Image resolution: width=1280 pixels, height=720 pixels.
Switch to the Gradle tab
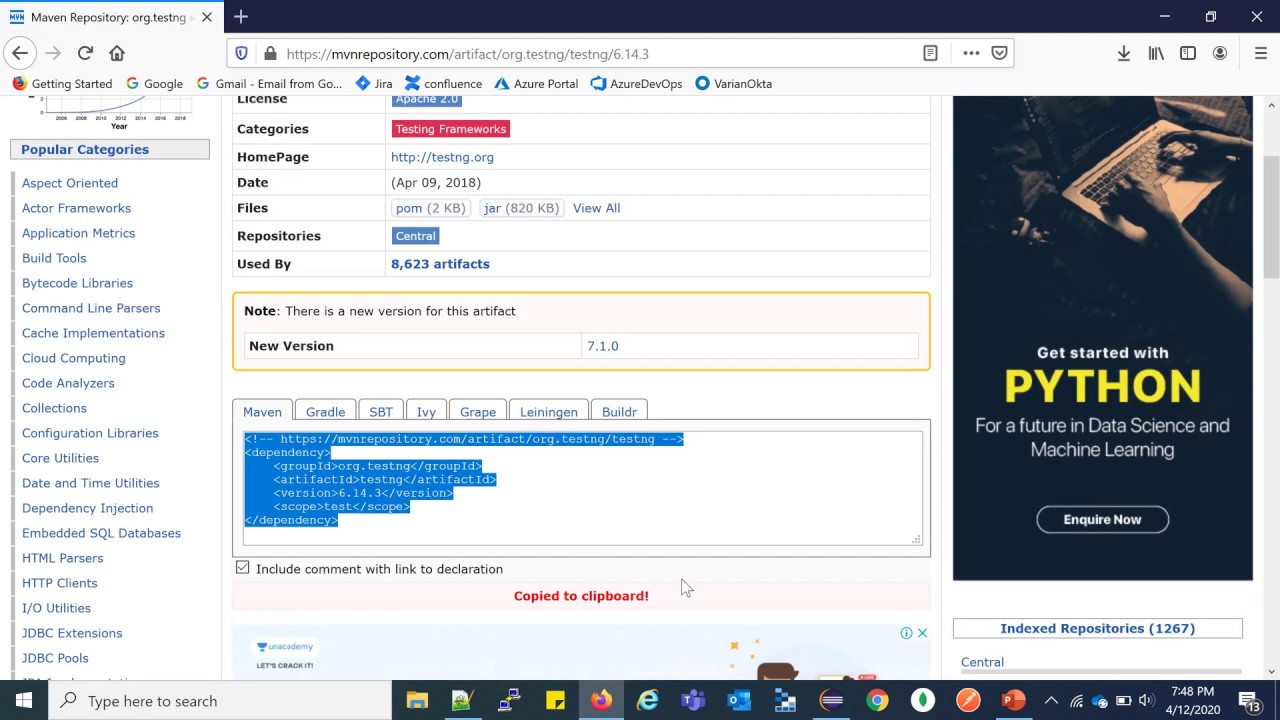pyautogui.click(x=325, y=412)
